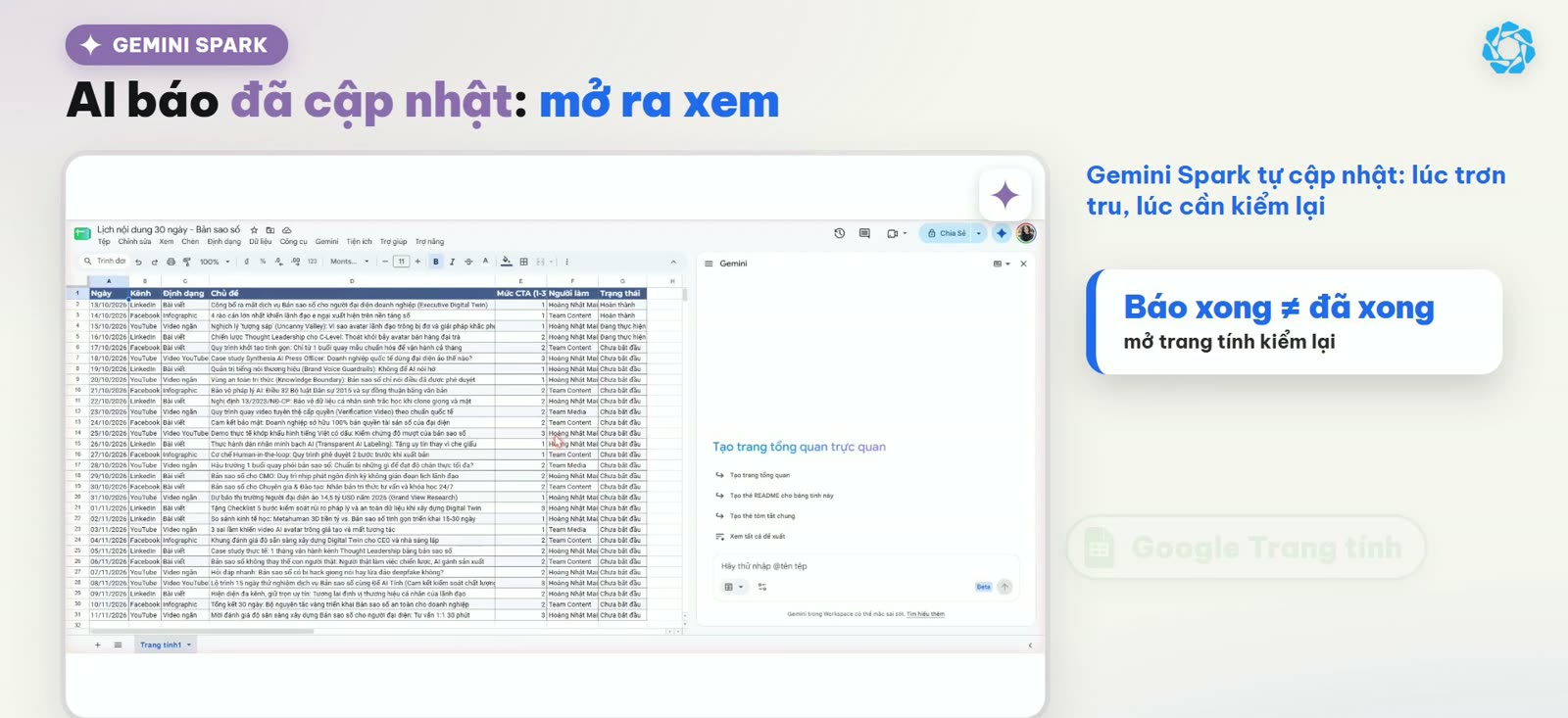The width and height of the screenshot is (1568, 718).
Task: Open the Gemini menu in the menu bar
Action: point(326,241)
